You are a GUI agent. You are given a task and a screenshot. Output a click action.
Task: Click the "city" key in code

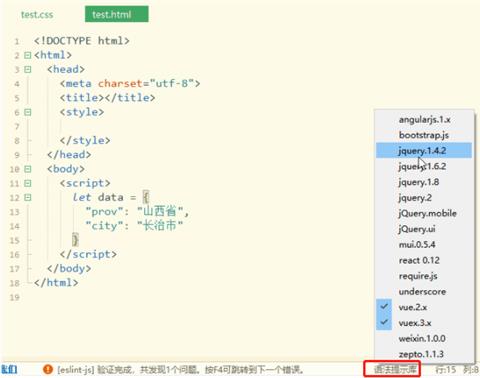click(104, 226)
